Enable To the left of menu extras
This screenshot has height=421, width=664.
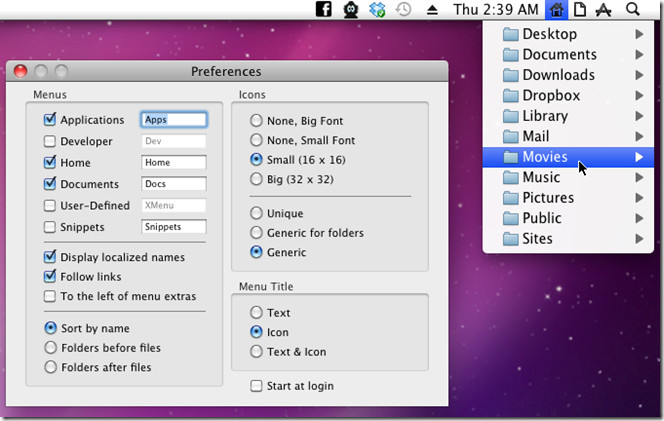point(50,296)
